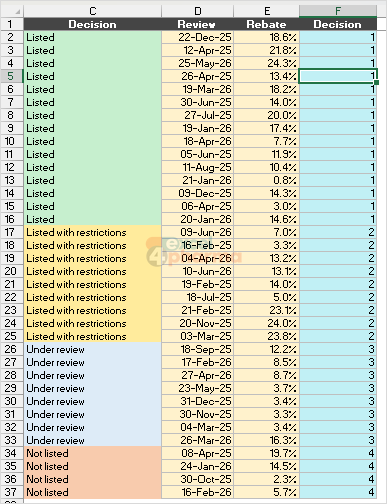Click the date cell 20-Nov-25
387x504 pixels.
(198, 323)
